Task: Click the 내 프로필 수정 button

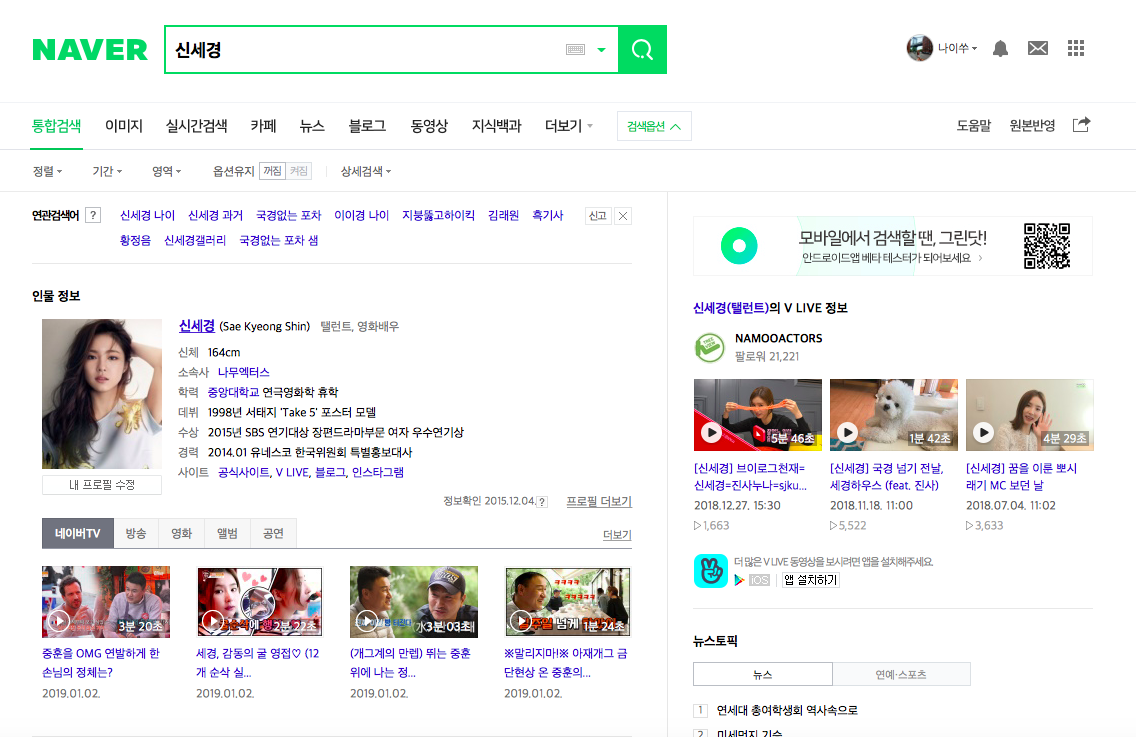Action: coord(102,485)
